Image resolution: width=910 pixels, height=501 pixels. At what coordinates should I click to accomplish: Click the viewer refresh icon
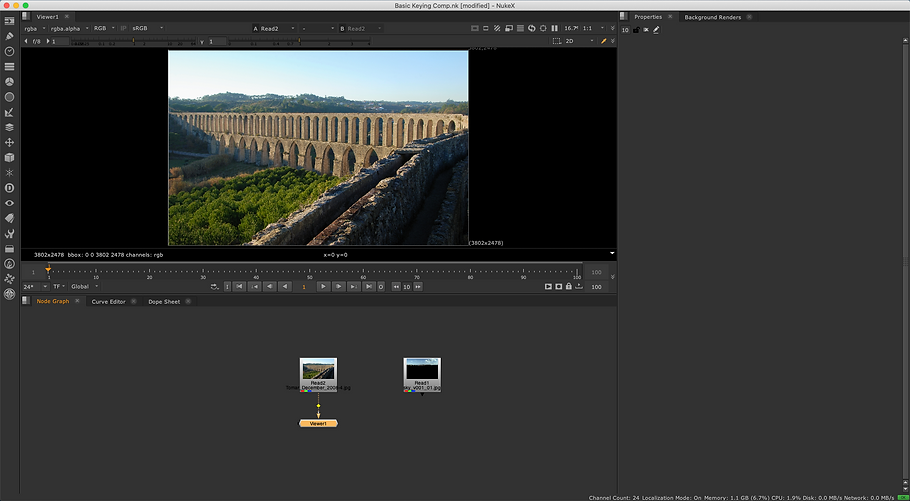coord(532,28)
